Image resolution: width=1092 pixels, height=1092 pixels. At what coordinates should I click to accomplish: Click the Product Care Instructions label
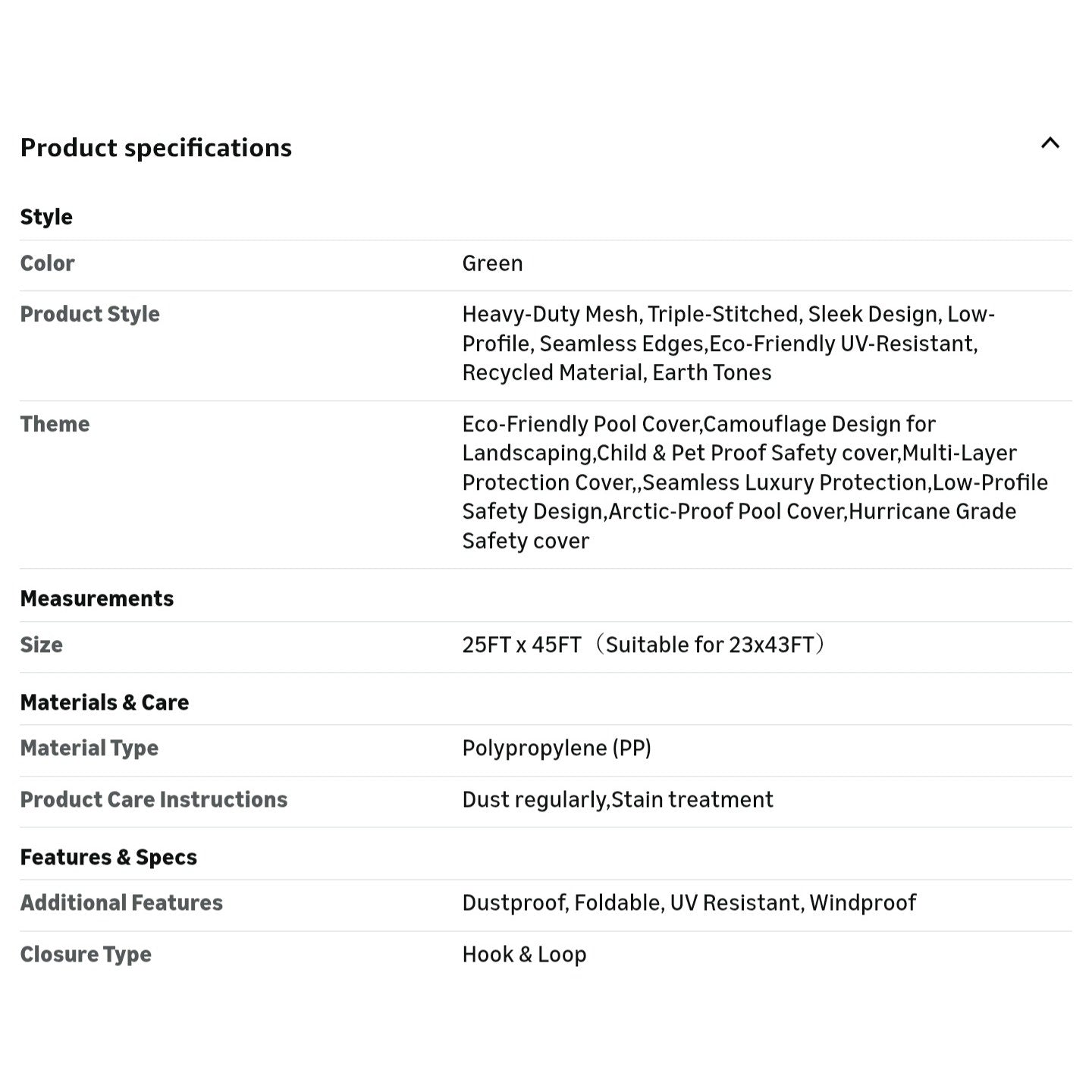coord(153,799)
